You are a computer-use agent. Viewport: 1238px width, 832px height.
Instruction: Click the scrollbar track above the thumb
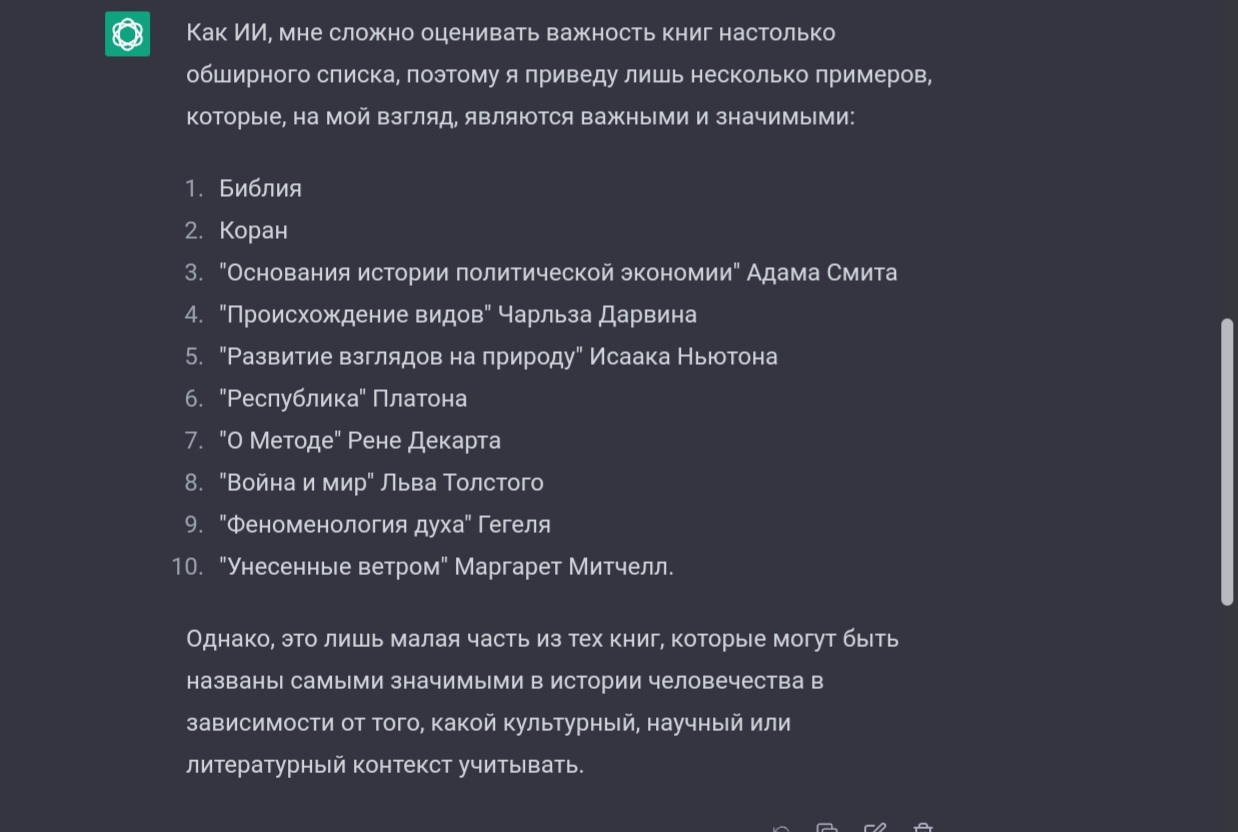[x=1227, y=160]
